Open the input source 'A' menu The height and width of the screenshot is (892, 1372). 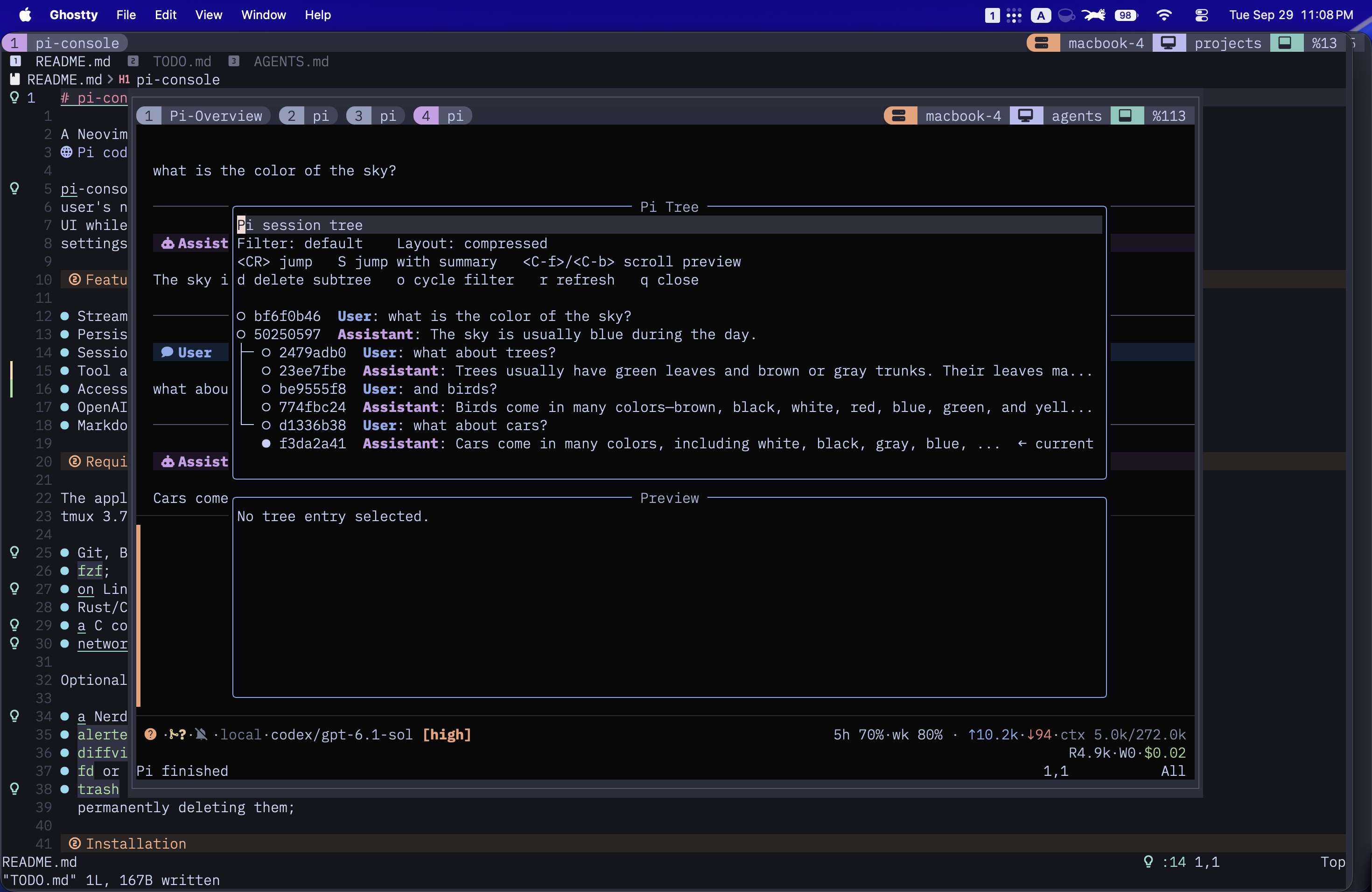[x=1041, y=15]
